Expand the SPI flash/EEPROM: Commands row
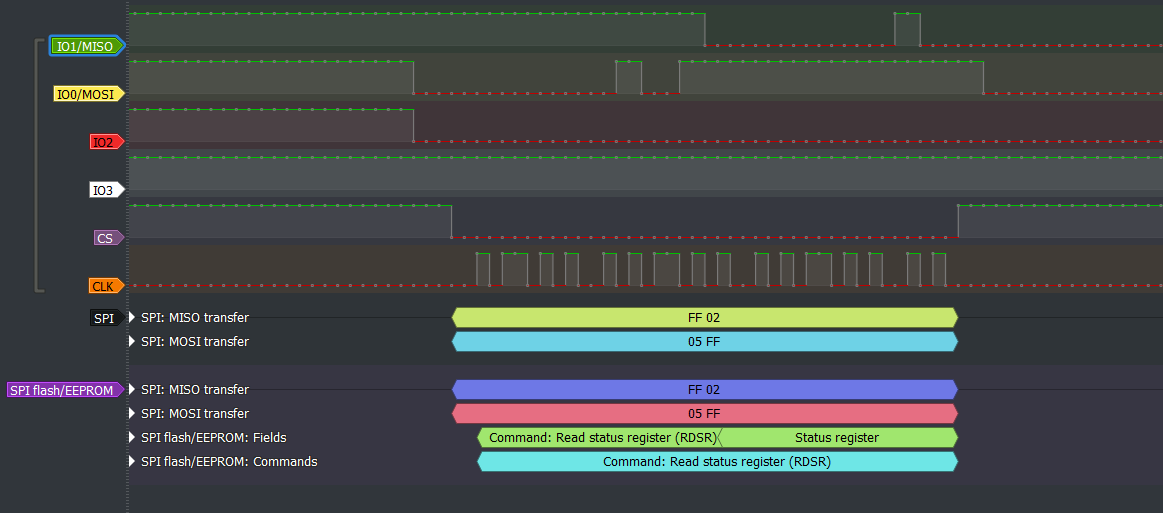 (132, 461)
